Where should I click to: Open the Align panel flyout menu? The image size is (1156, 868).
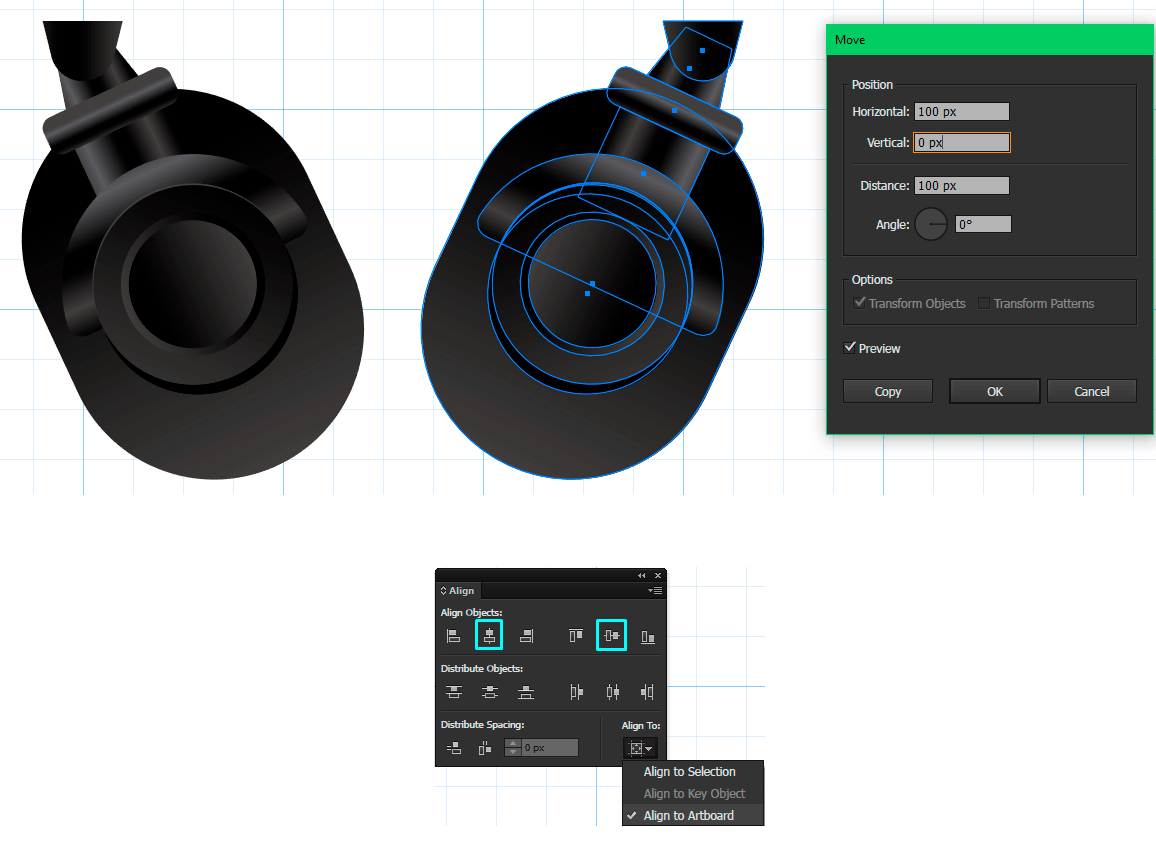pos(655,591)
